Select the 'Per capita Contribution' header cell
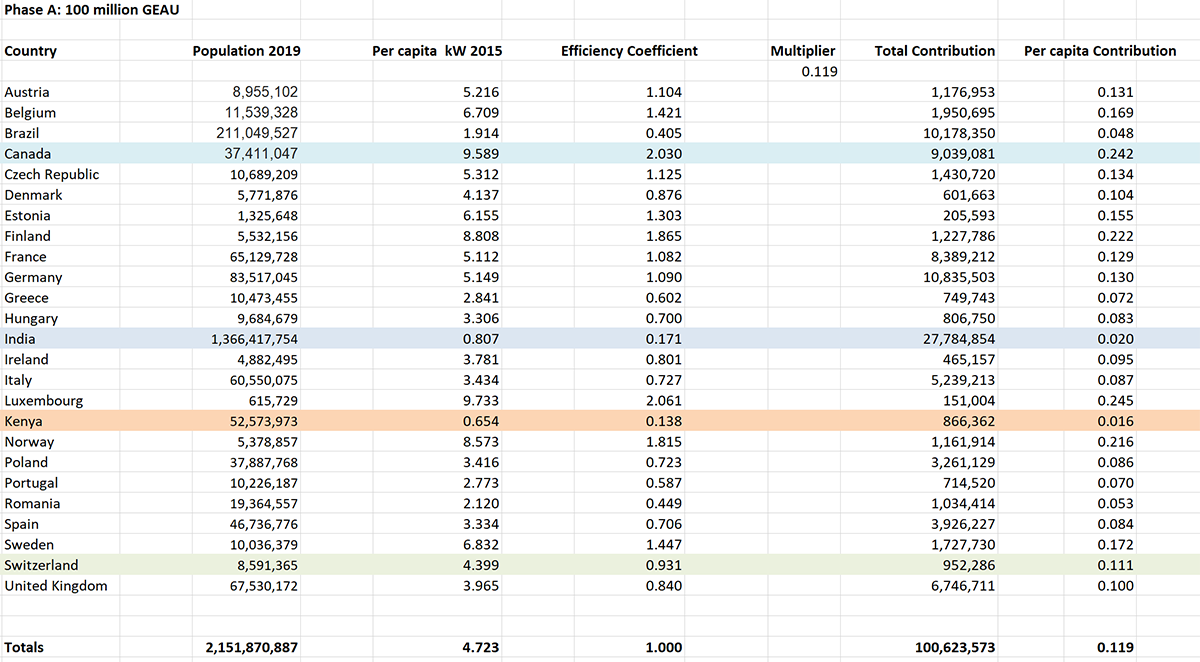Viewport: 1200px width, 662px height. pos(1100,51)
